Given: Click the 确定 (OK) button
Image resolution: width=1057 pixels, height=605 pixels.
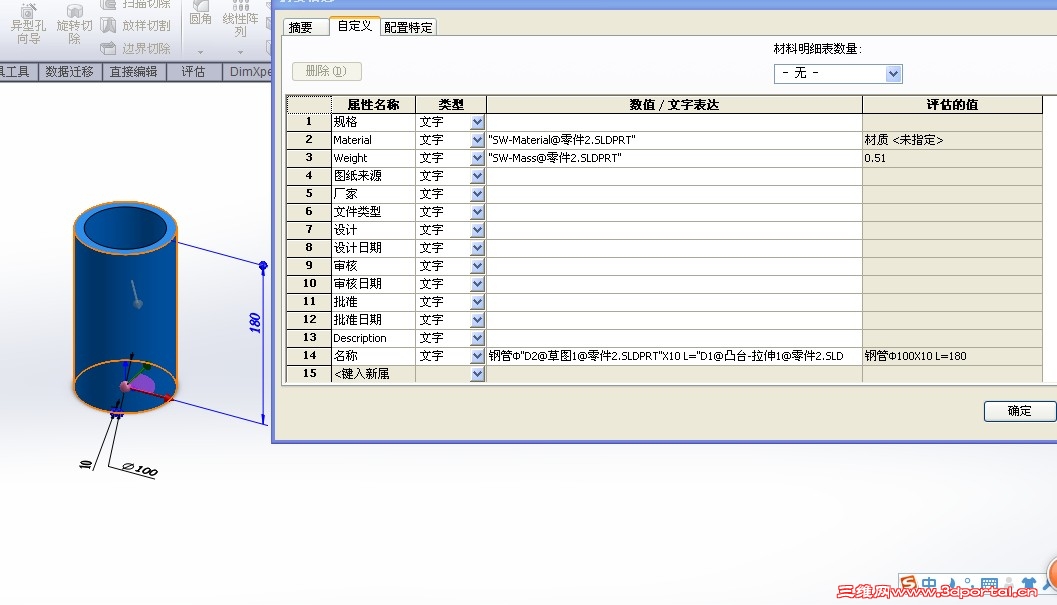Looking at the screenshot, I should (x=1019, y=411).
